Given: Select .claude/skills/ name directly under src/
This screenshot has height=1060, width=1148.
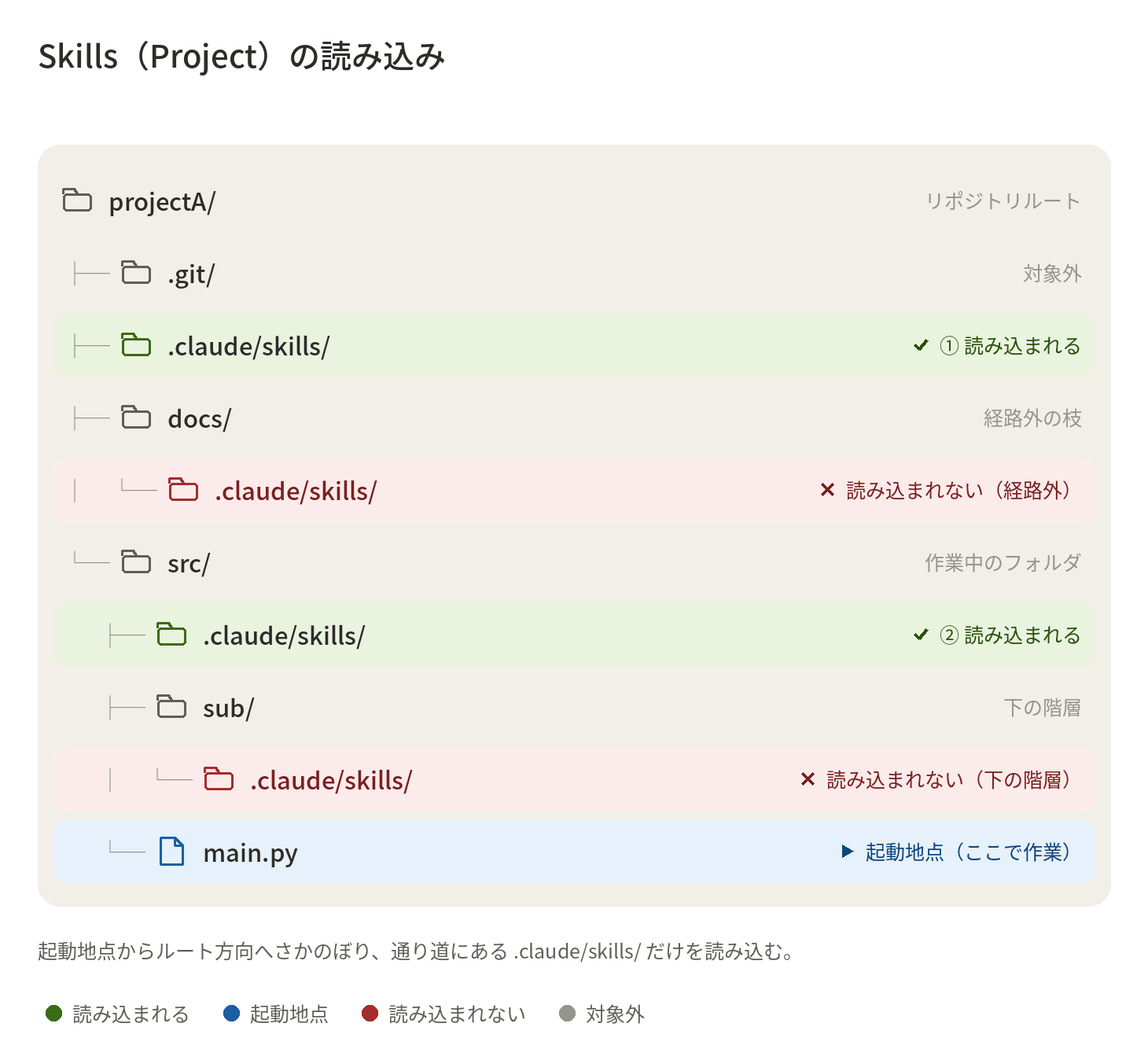Looking at the screenshot, I should [x=284, y=635].
